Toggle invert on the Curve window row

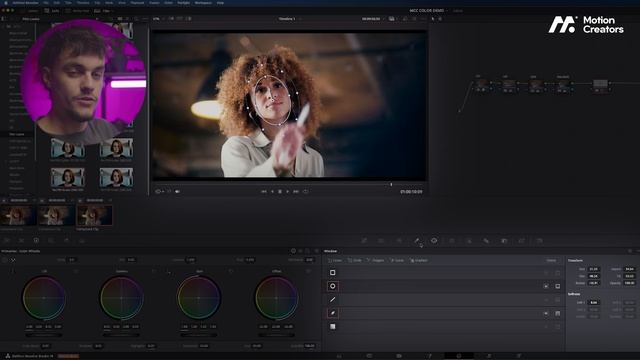tap(546, 313)
